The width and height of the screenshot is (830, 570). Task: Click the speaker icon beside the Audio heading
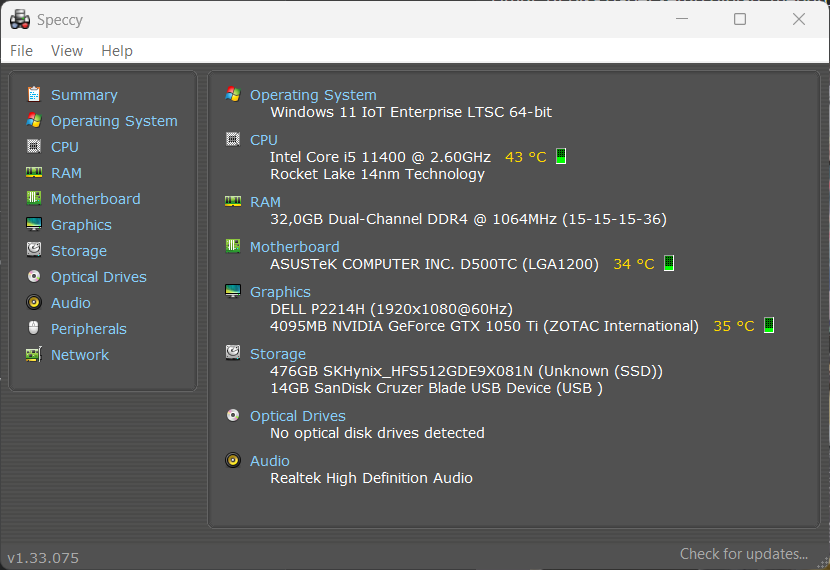tap(233, 460)
